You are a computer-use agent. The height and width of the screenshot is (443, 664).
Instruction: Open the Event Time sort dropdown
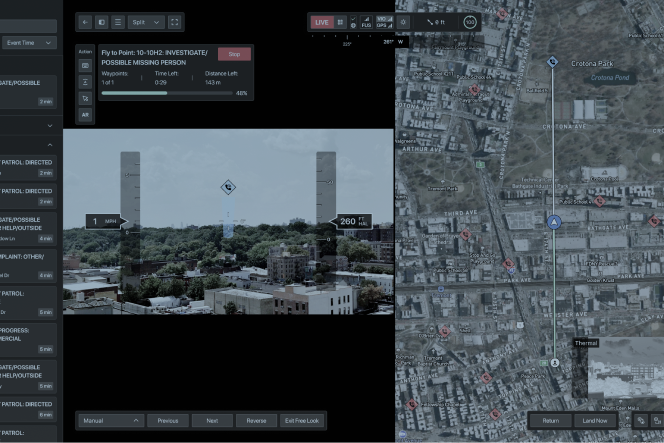[x=28, y=43]
